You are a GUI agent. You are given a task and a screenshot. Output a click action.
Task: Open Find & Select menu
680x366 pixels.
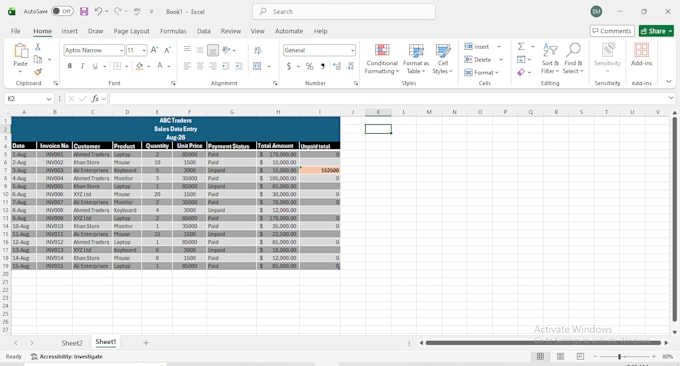click(573, 59)
